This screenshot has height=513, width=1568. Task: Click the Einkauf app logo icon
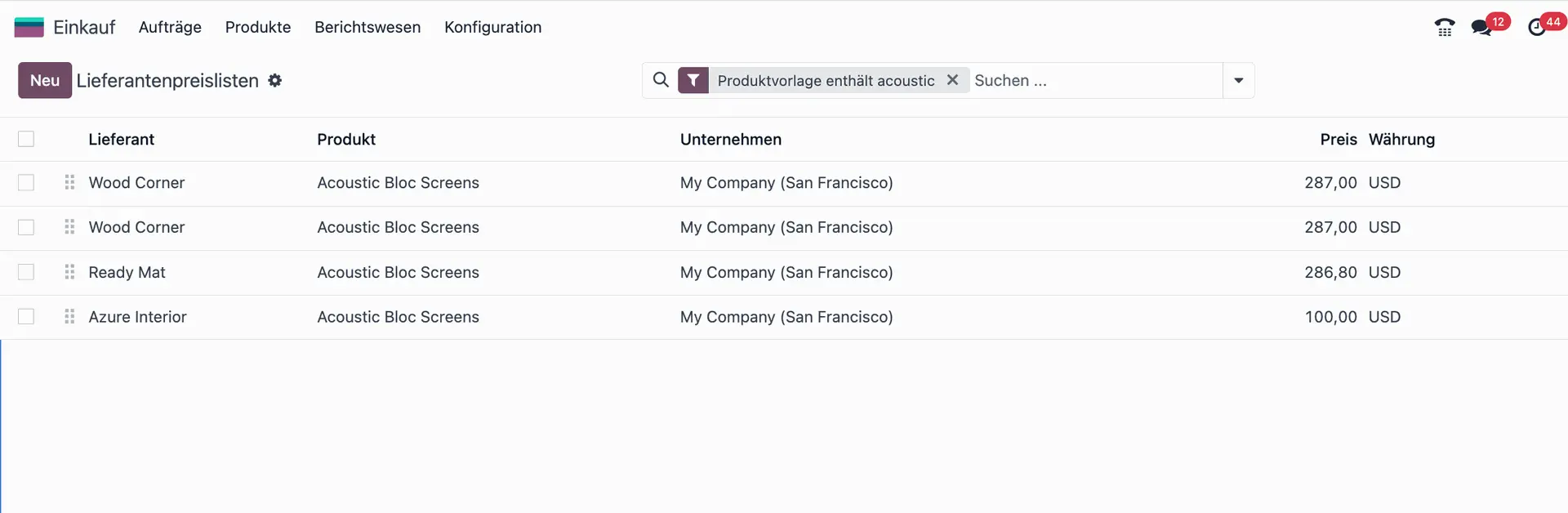29,27
